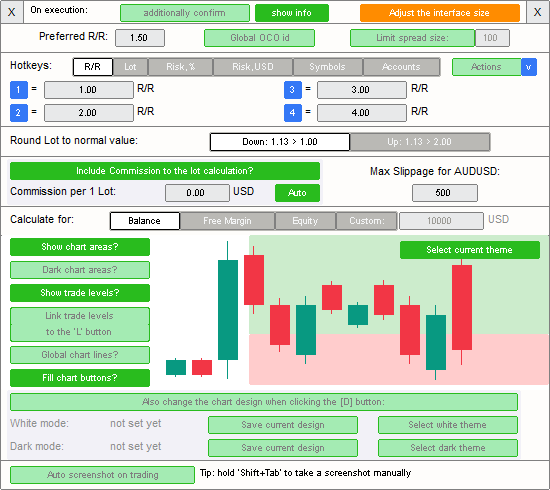Click the blue hotkey 3 button
Viewport: 550px width, 490px height.
293,90
